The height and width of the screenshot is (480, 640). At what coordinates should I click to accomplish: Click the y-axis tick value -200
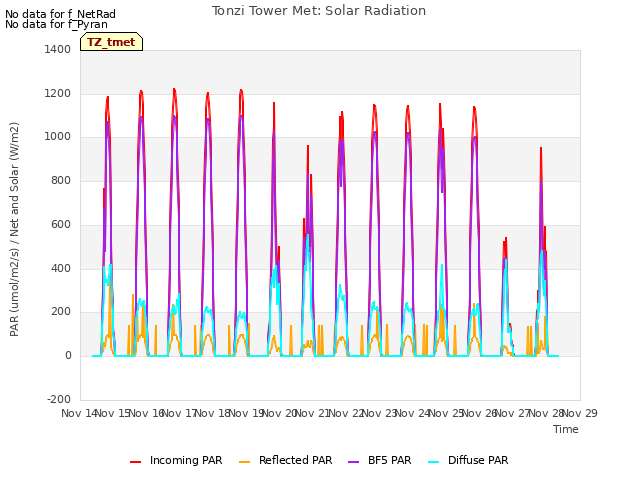click(x=59, y=399)
